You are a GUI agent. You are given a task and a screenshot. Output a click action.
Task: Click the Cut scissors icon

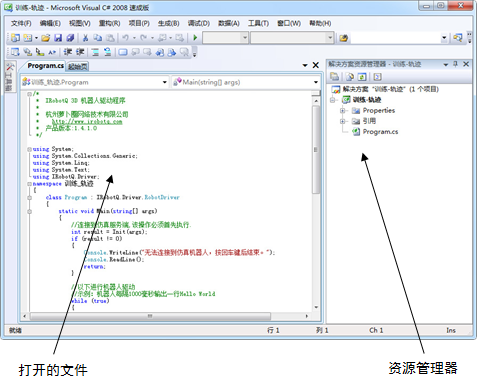point(85,38)
